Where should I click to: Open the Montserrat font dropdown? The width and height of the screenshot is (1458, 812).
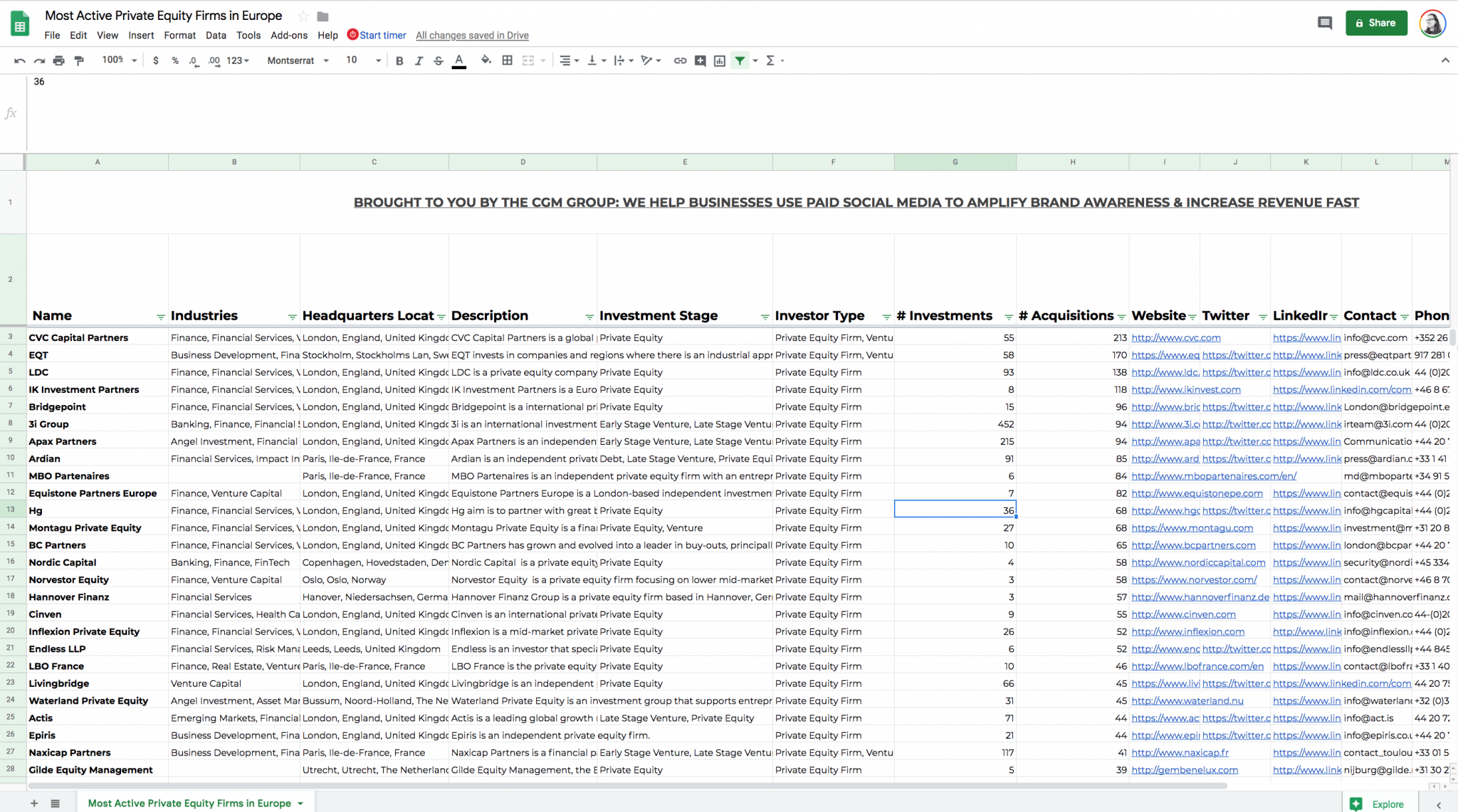coord(298,60)
